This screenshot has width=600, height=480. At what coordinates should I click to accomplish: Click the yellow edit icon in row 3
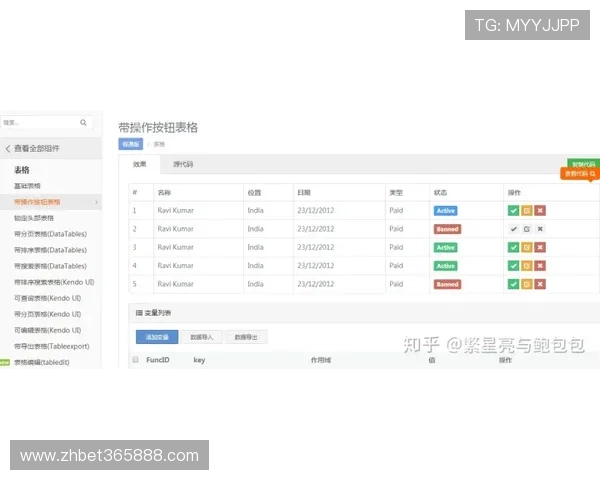[527, 247]
